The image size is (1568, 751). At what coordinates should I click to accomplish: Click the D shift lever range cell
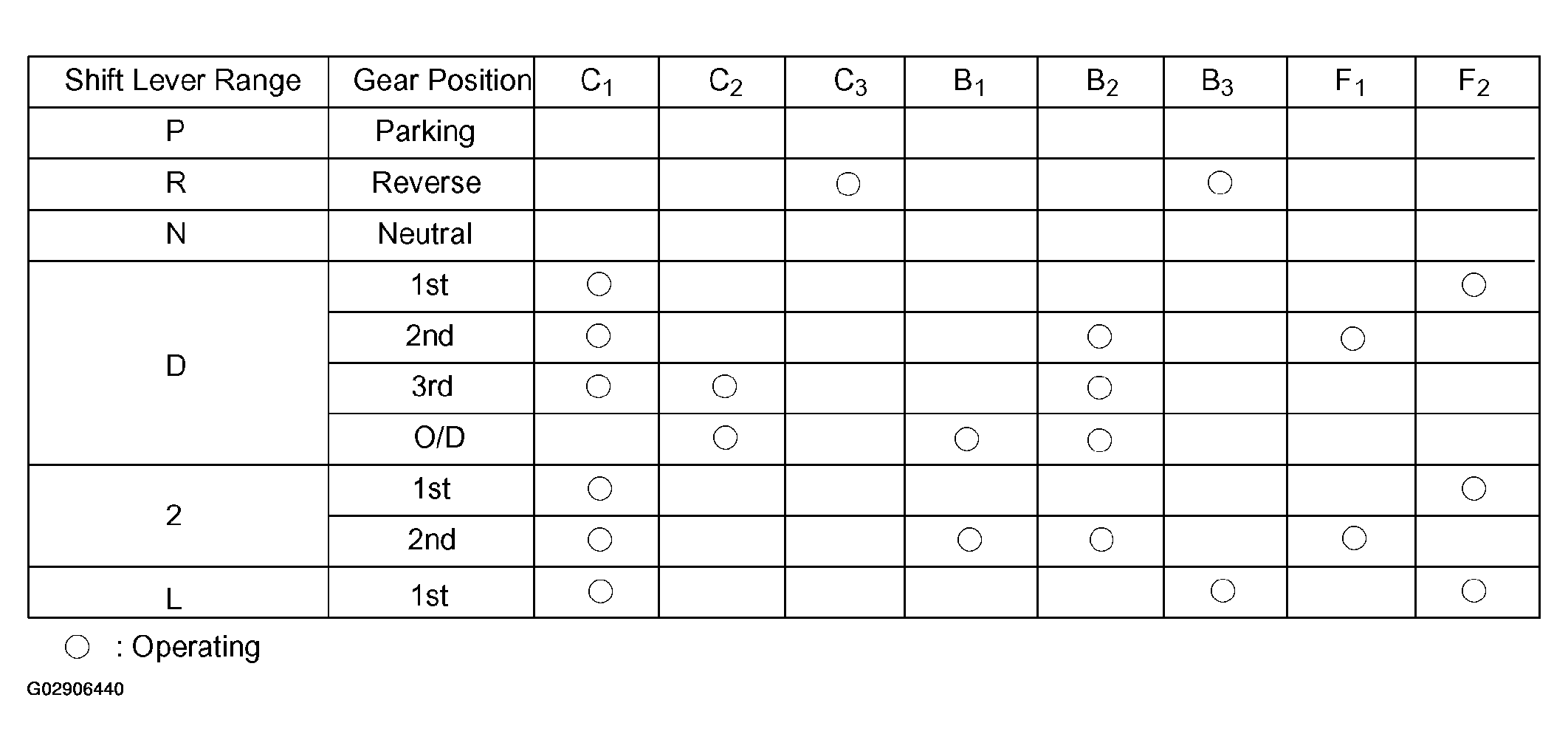click(179, 363)
